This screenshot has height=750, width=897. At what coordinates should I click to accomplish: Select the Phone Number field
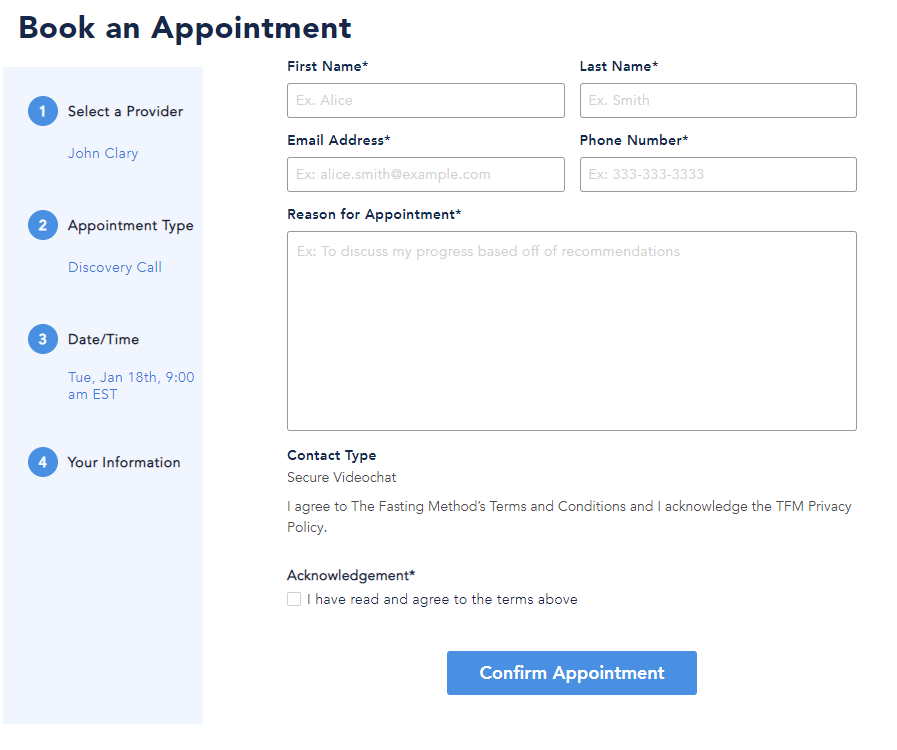717,174
